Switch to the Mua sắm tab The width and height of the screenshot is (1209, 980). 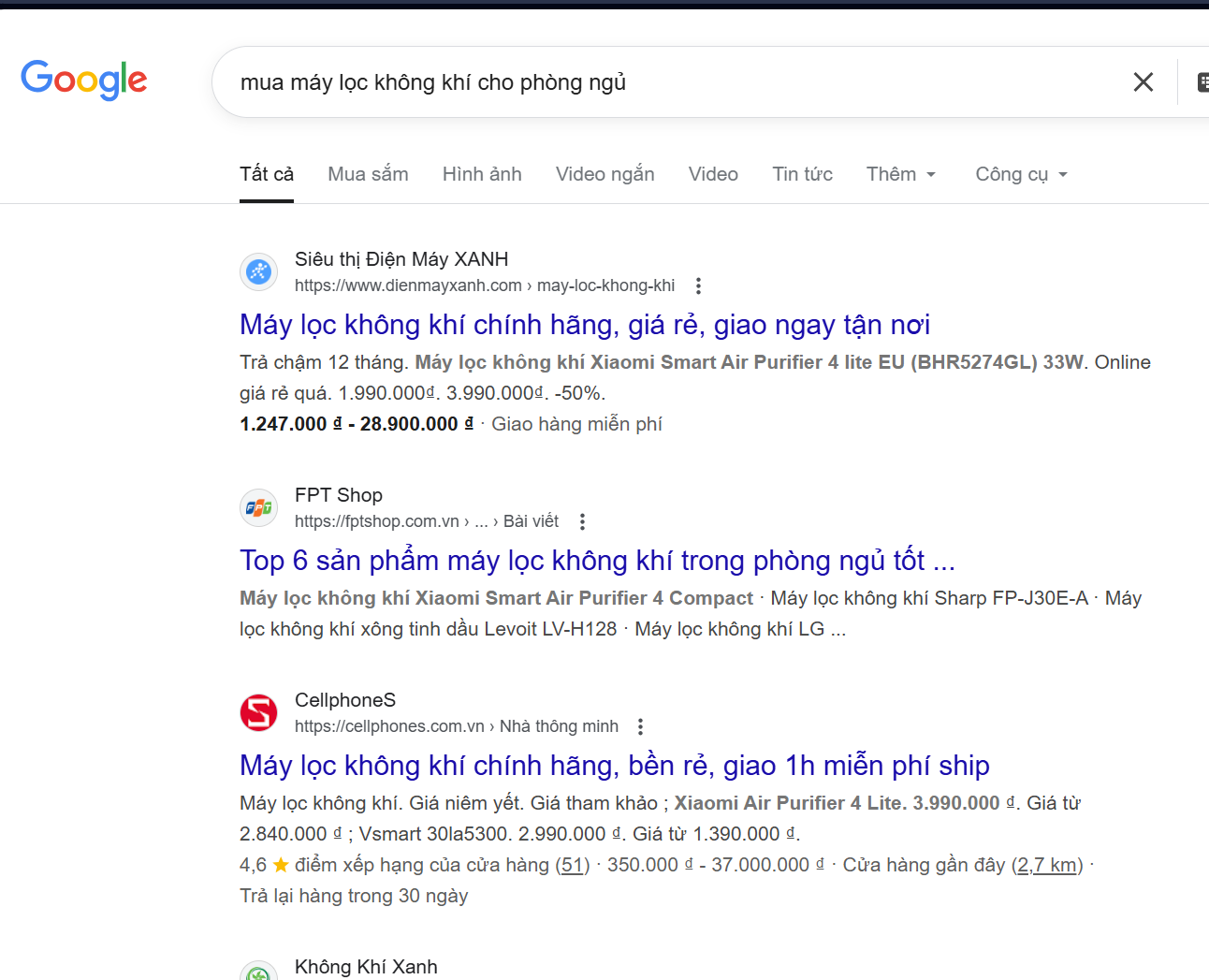[x=368, y=174]
